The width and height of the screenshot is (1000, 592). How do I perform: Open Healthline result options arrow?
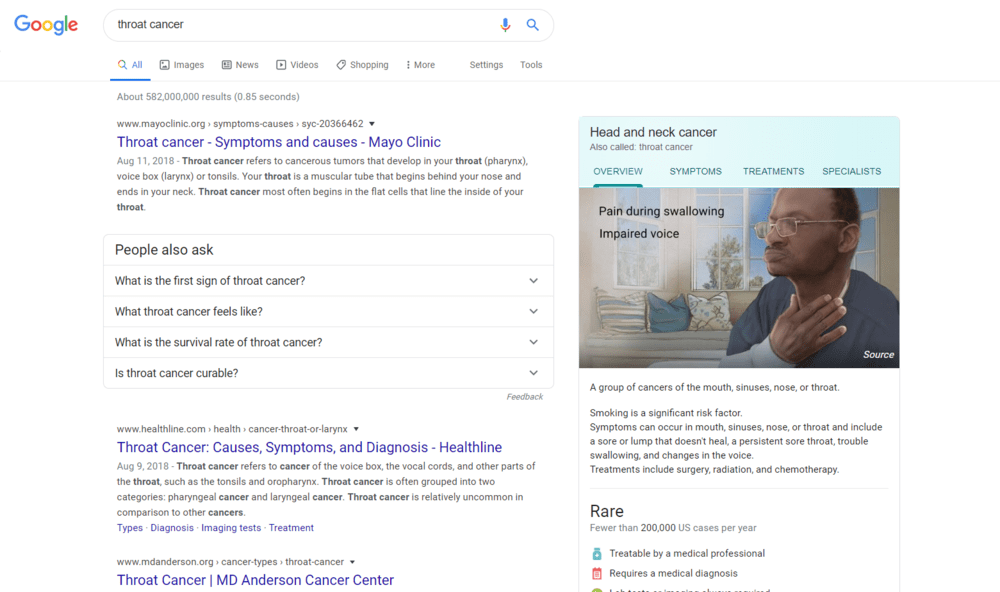(x=357, y=429)
